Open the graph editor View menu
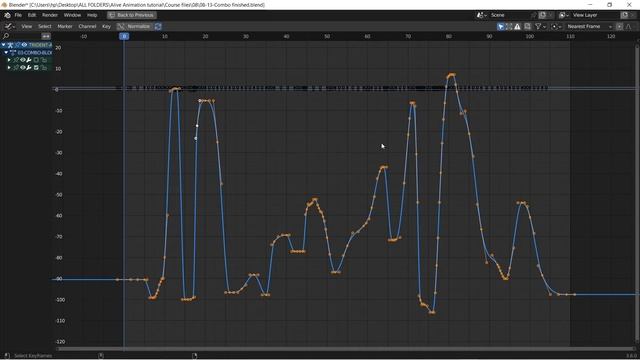This screenshot has width=640, height=360. coord(27,27)
